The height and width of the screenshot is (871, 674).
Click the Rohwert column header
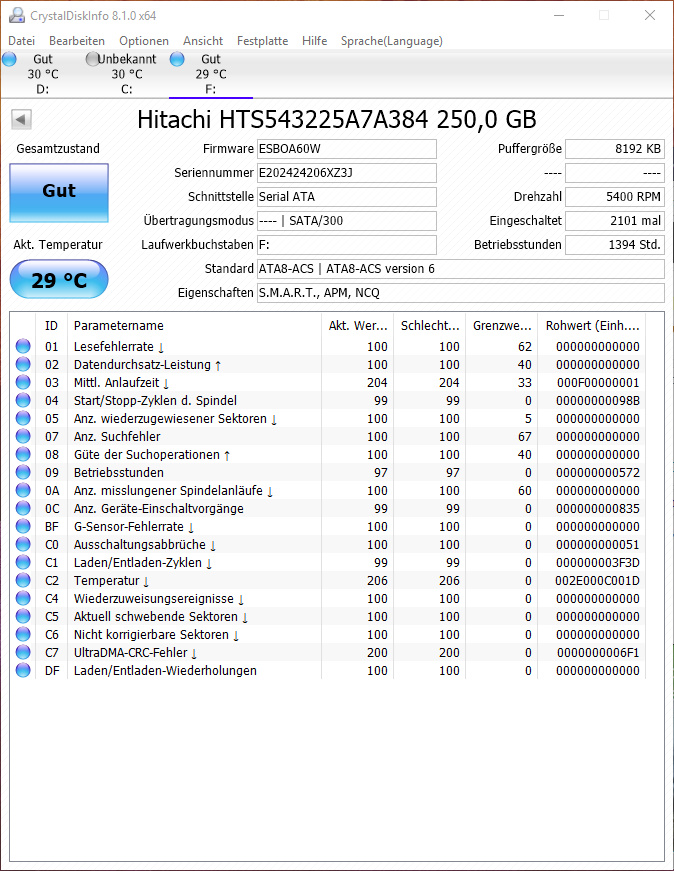click(592, 326)
